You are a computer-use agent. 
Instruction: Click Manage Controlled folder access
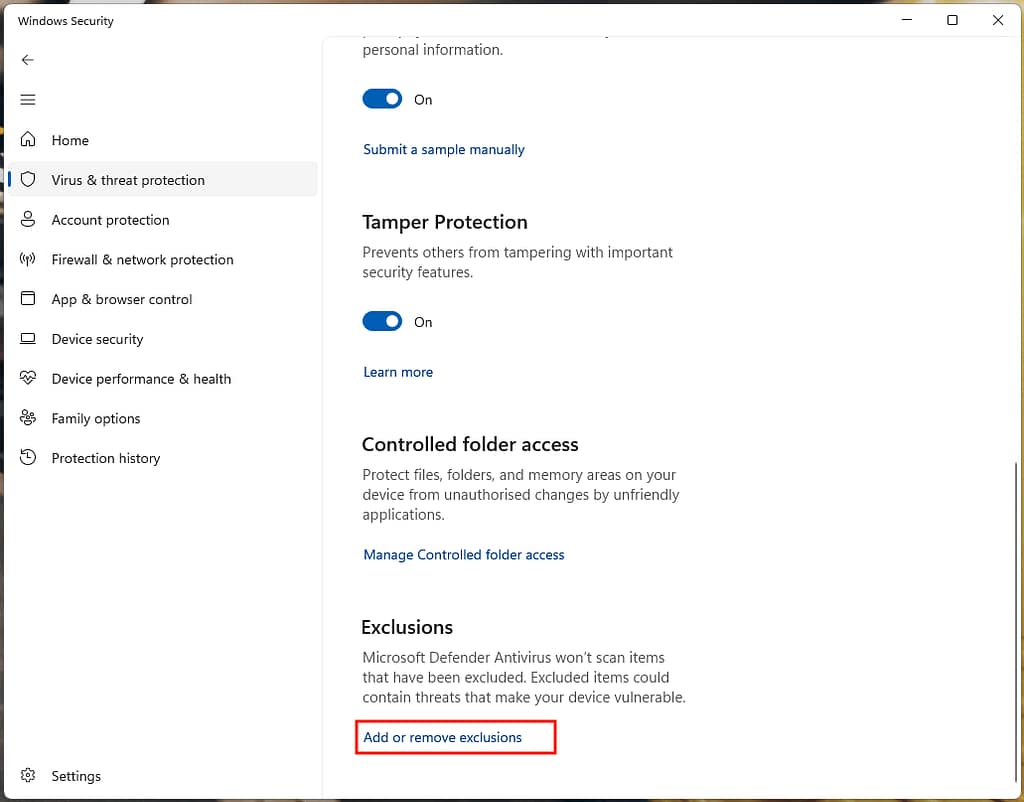pos(463,554)
